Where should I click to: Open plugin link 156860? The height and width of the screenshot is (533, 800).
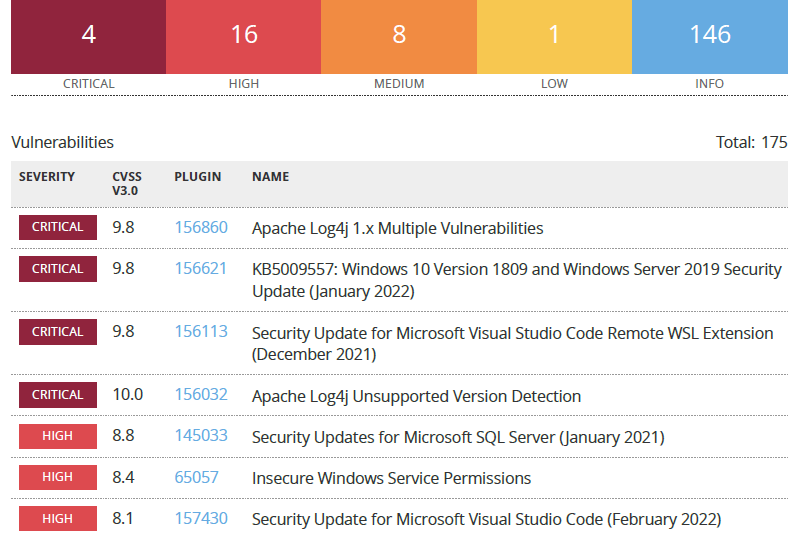(201, 228)
